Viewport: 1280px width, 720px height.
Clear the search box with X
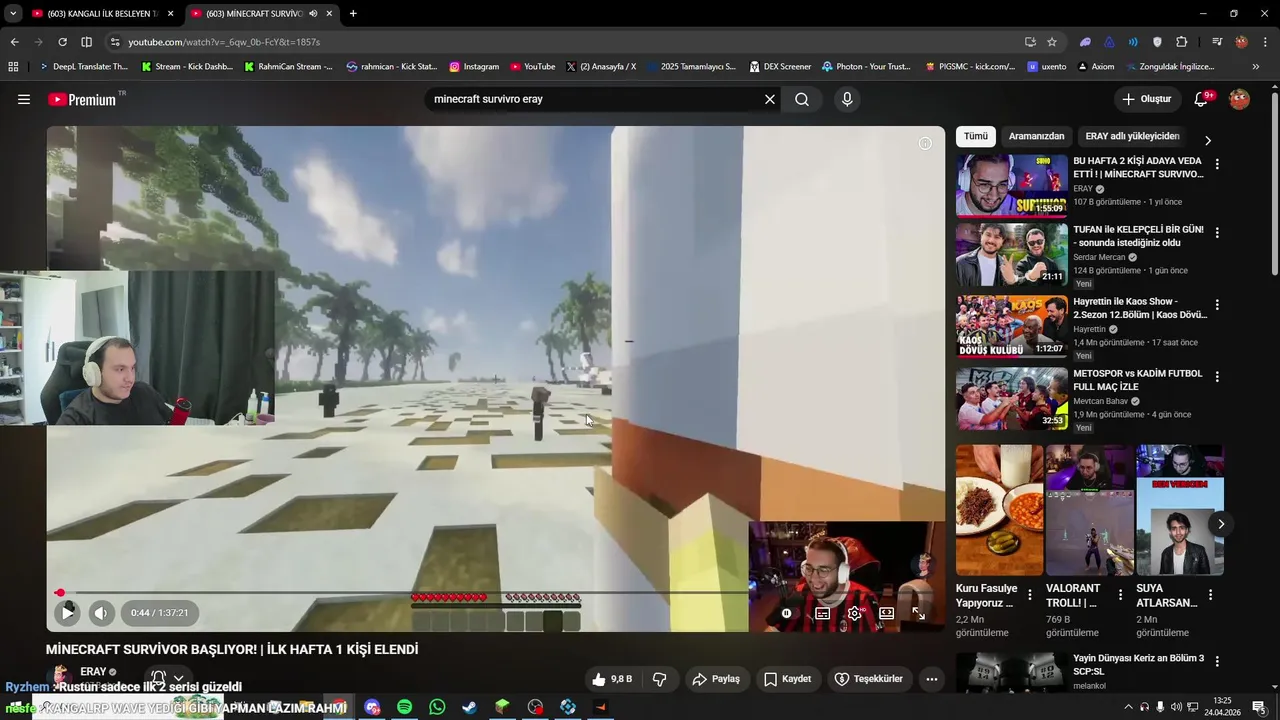click(x=770, y=99)
